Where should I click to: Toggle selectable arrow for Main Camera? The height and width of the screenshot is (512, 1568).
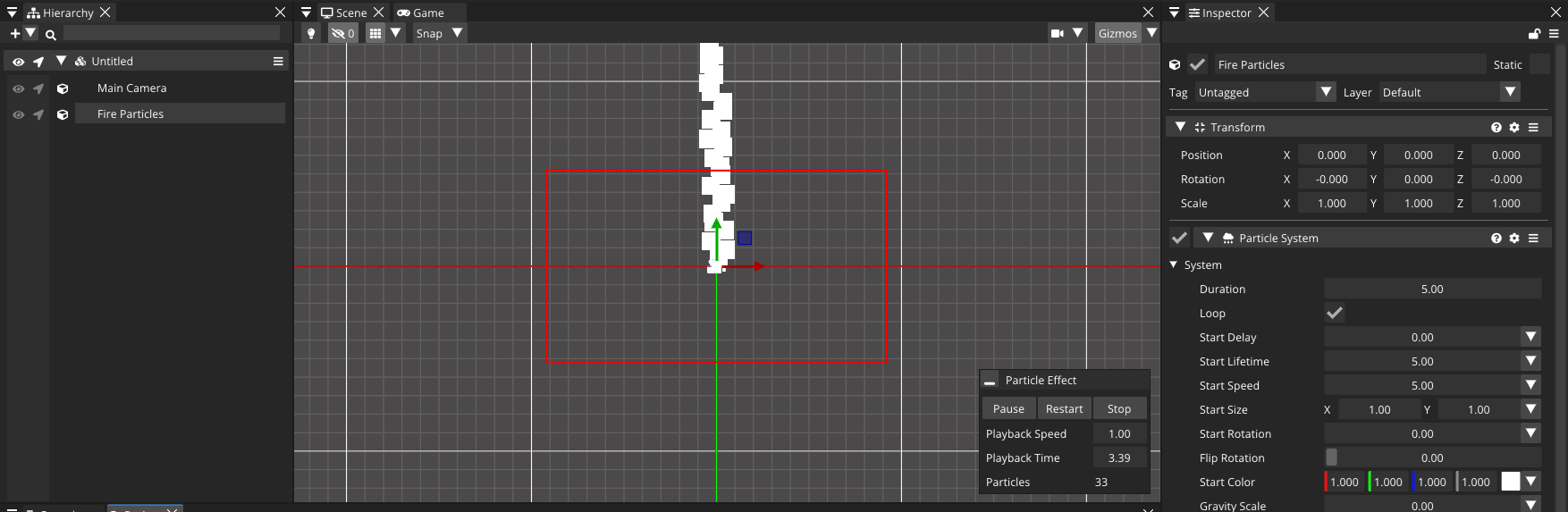38,88
